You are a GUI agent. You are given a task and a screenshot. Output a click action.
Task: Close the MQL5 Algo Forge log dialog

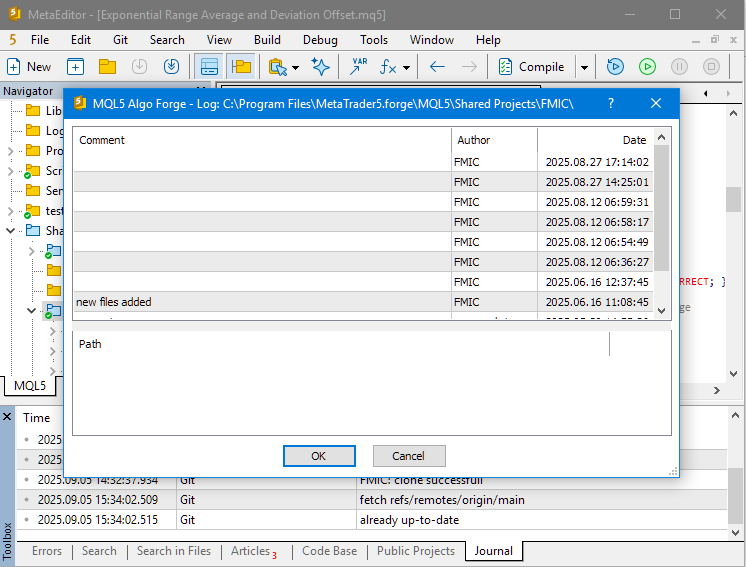(656, 103)
